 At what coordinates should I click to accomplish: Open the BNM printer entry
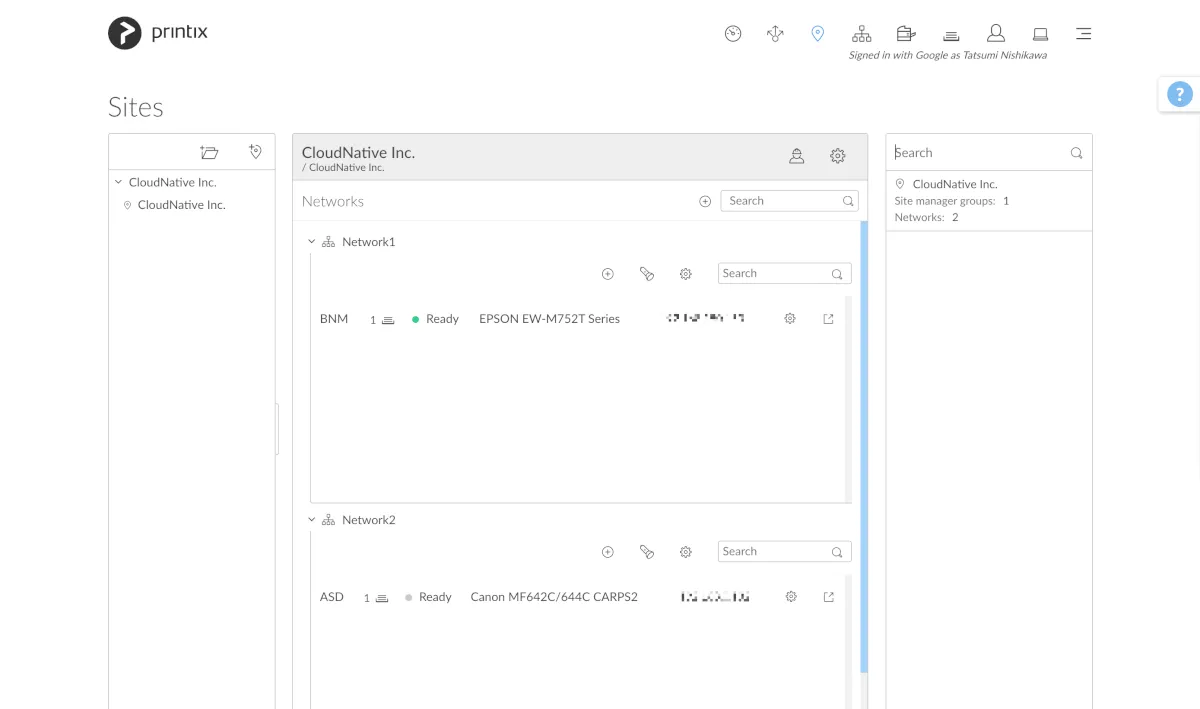[x=334, y=319]
